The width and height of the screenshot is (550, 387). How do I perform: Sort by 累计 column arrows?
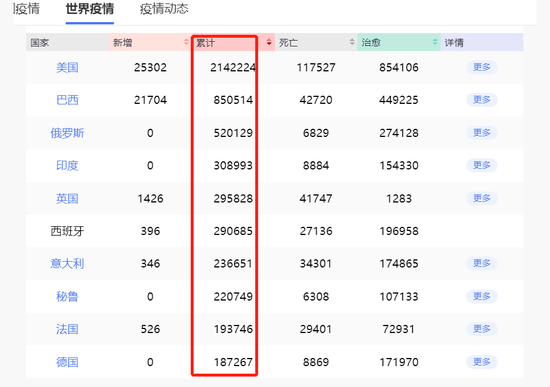(269, 42)
